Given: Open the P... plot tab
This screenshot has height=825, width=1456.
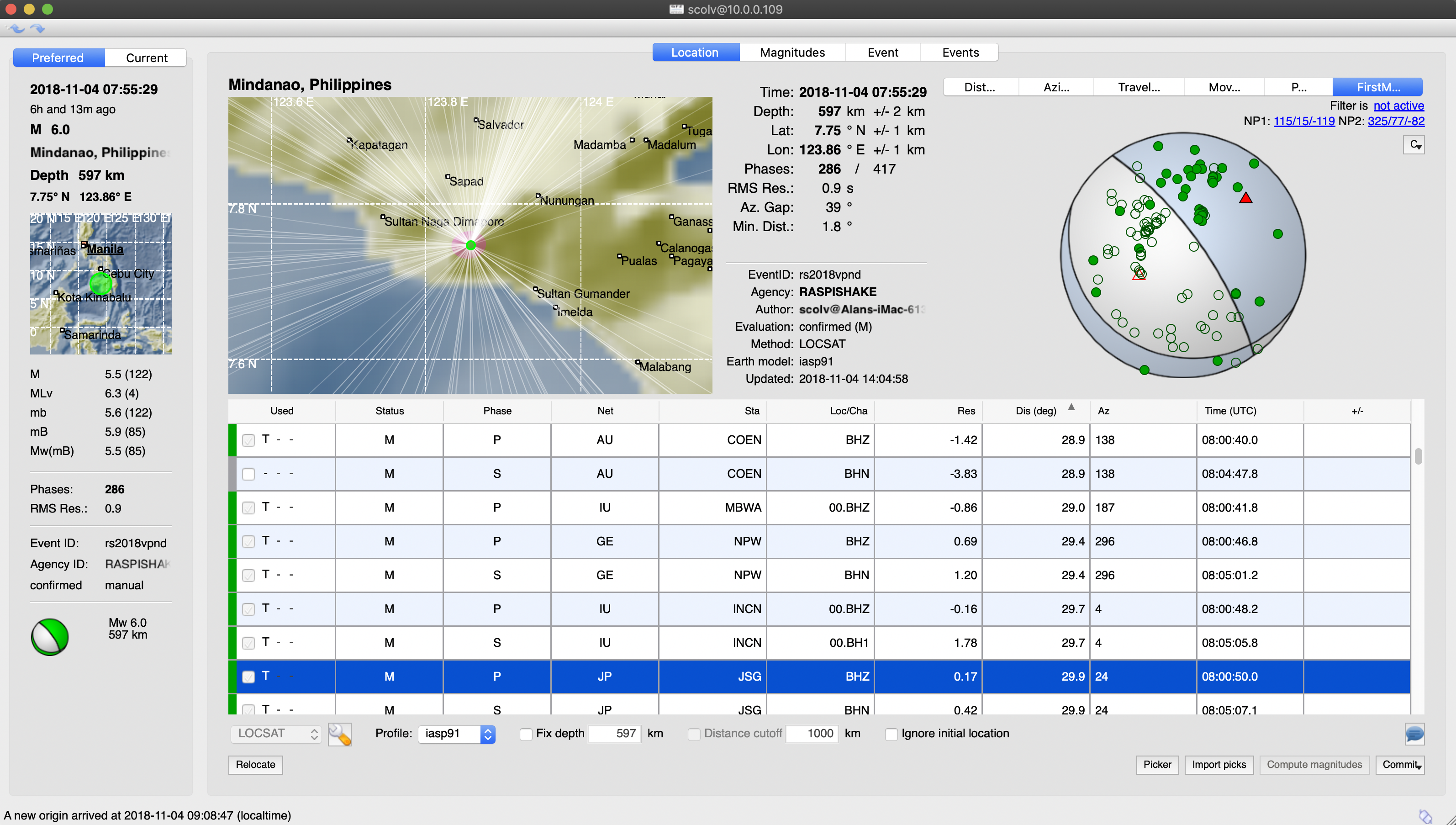Looking at the screenshot, I should pos(1298,87).
